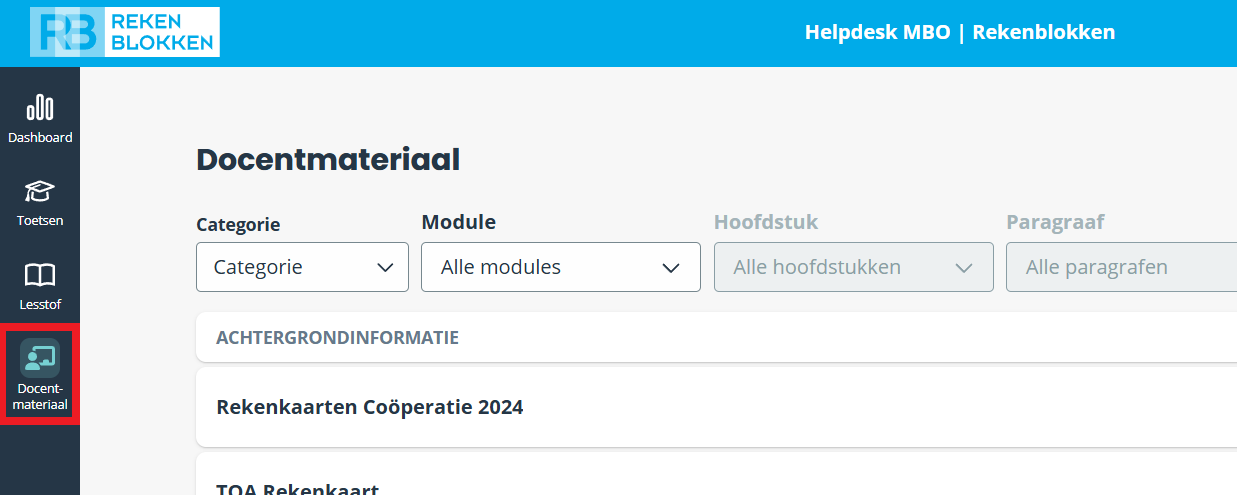Image resolution: width=1237 pixels, height=495 pixels.
Task: Open the Categorie dropdown
Action: tap(302, 267)
